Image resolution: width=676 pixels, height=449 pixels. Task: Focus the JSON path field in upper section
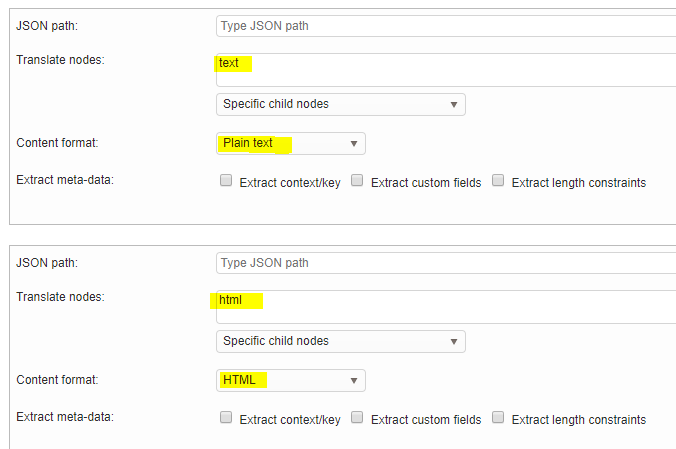pyautogui.click(x=445, y=26)
